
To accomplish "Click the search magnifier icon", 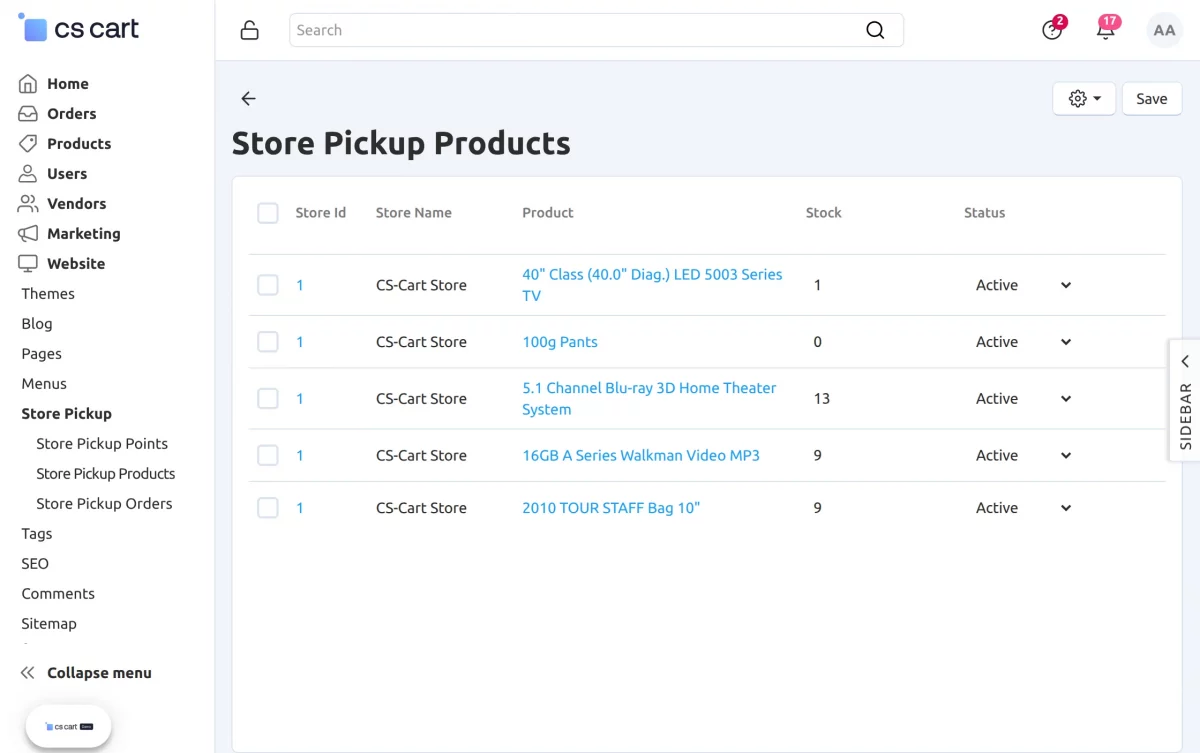I will coord(875,30).
